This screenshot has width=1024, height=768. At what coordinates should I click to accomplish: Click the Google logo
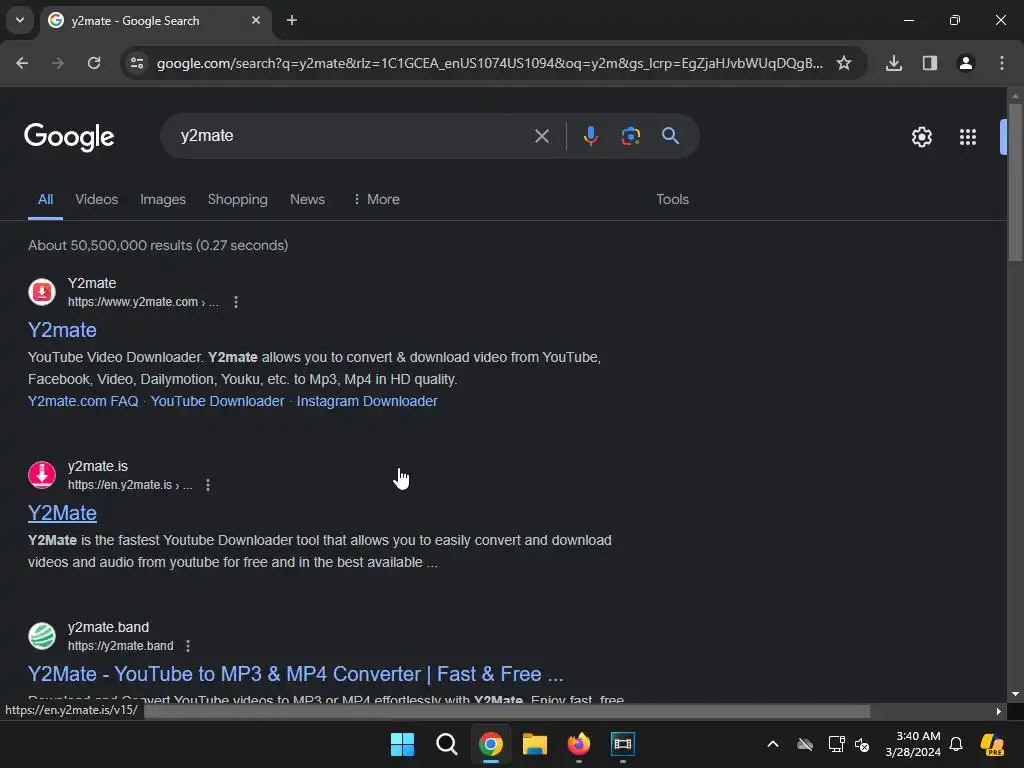click(69, 137)
